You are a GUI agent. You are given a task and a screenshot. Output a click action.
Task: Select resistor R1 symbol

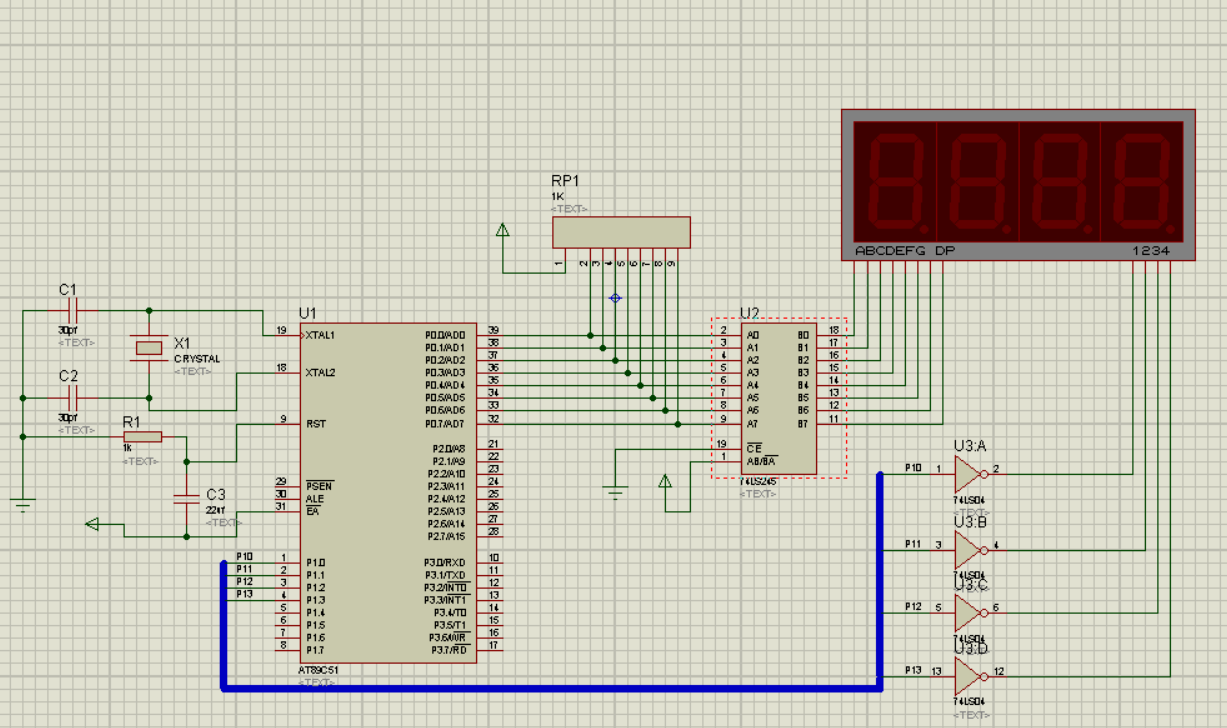(142, 436)
